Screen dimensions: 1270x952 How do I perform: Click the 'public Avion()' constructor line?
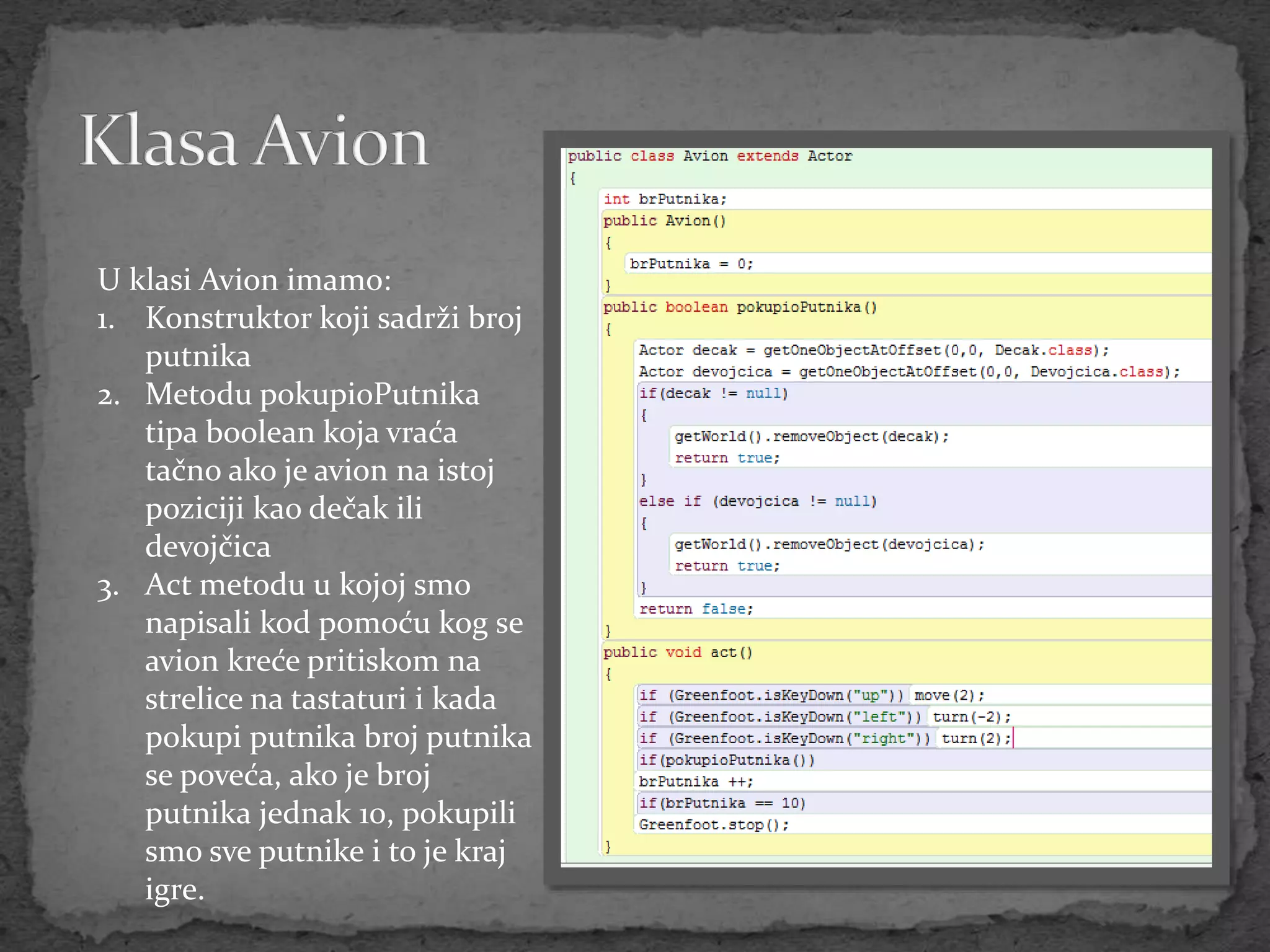pos(664,221)
